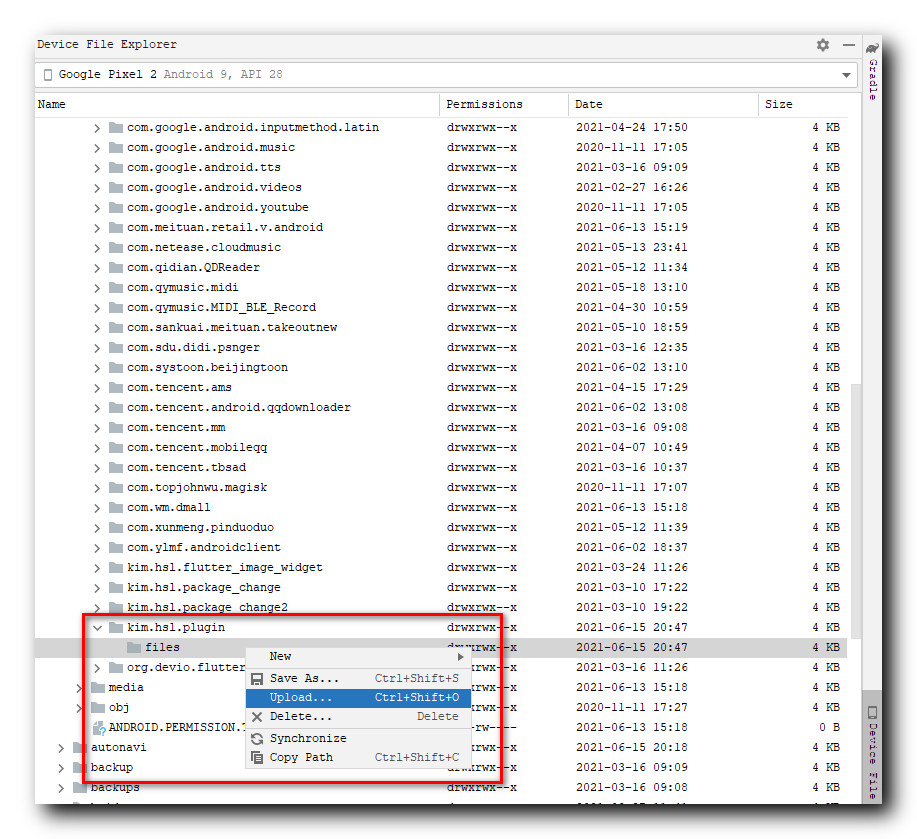Image resolution: width=917 pixels, height=839 pixels.
Task: Click the Delete X icon in menu
Action: (x=257, y=716)
